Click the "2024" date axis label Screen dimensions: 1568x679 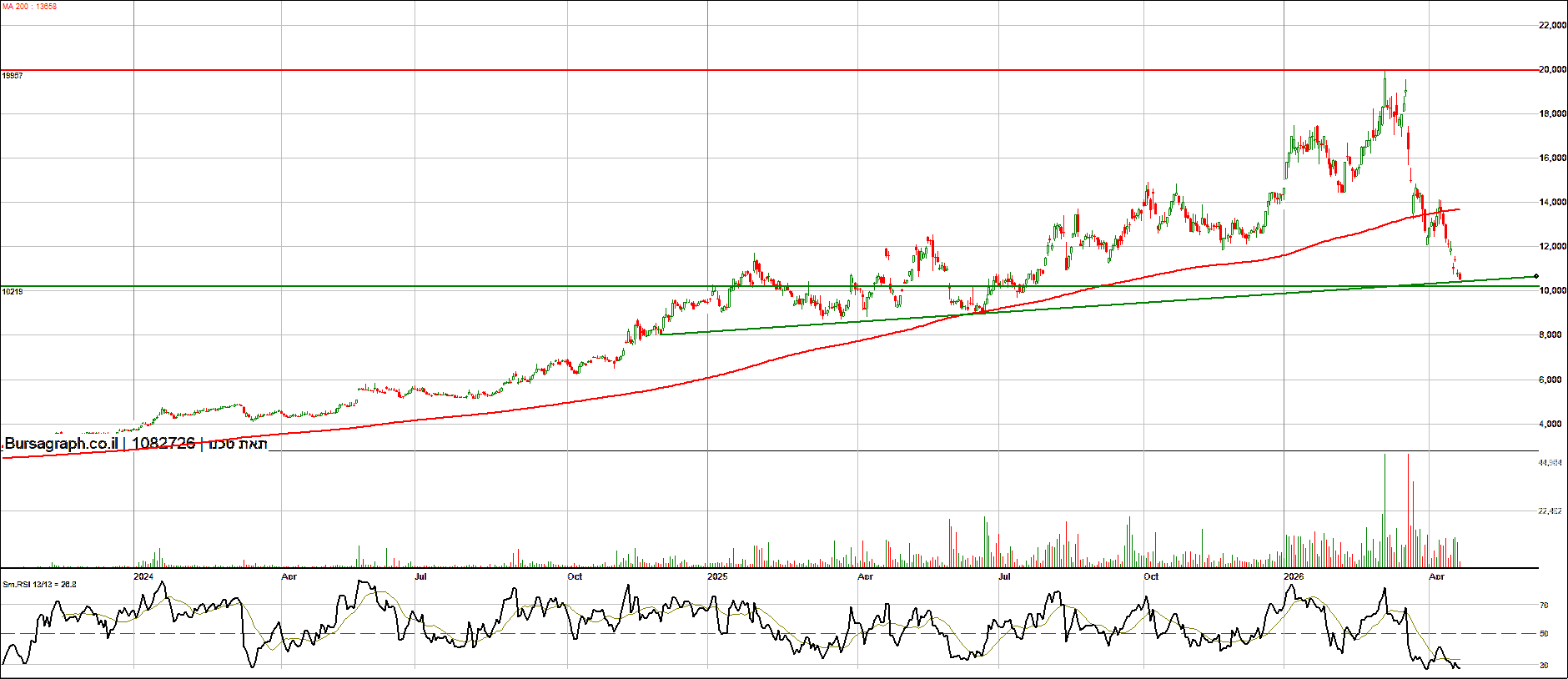point(143,576)
